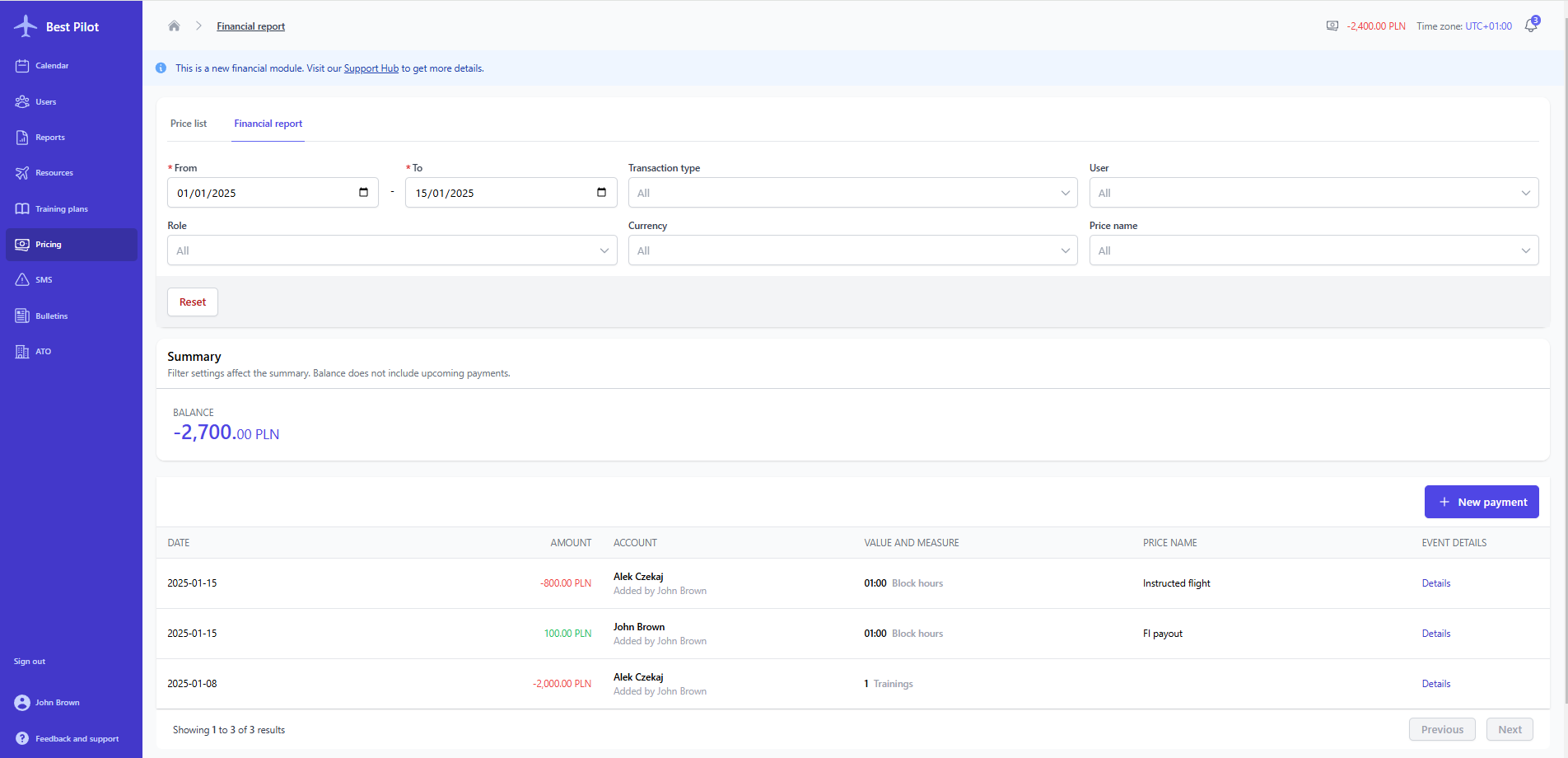Select Pricing in the sidebar

click(x=72, y=245)
